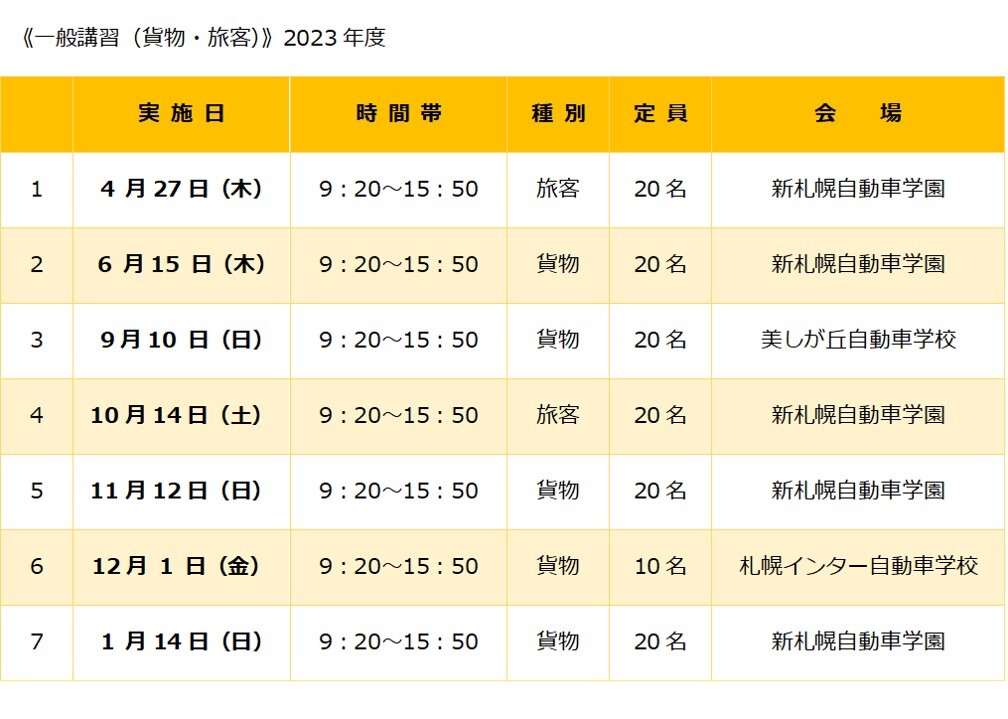This screenshot has height=719, width=1008.
Task: Click 旅客 type in row 1
Action: [558, 189]
